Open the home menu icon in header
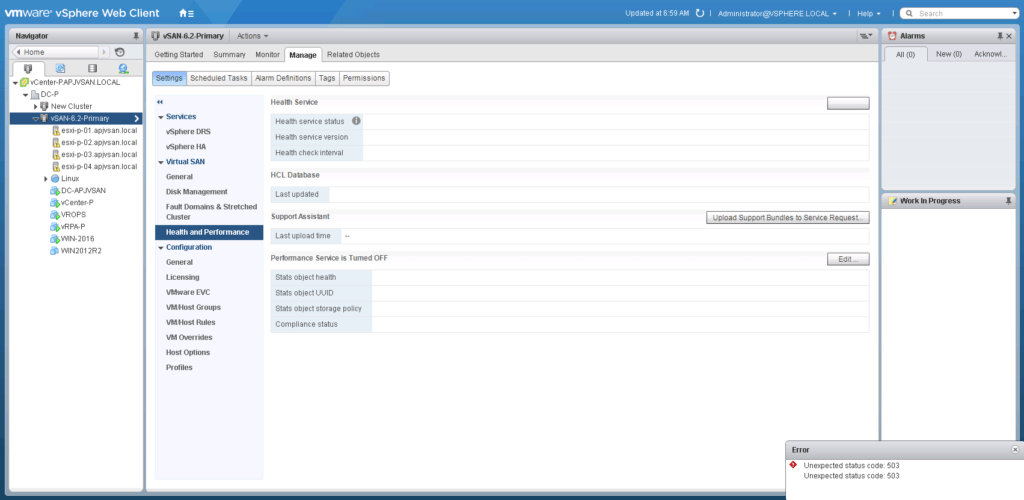1024x500 pixels. 186,13
